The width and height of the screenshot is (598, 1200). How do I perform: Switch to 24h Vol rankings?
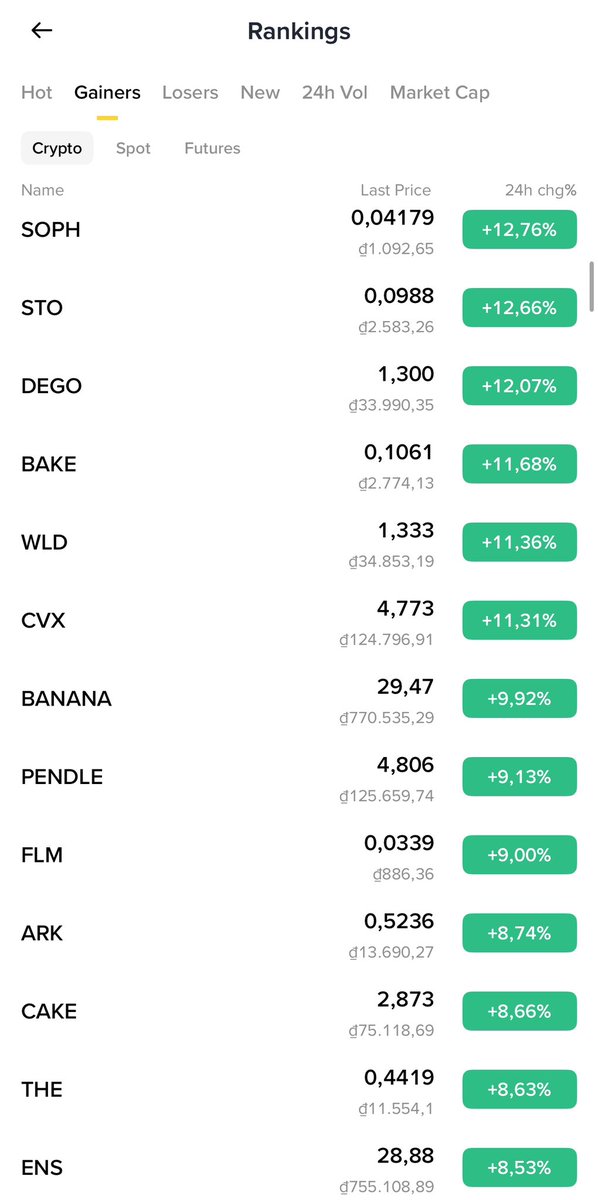point(335,92)
